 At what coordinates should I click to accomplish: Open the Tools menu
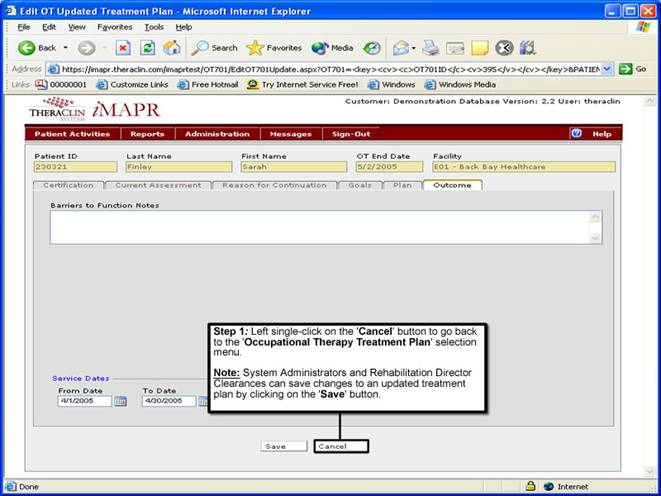(153, 26)
